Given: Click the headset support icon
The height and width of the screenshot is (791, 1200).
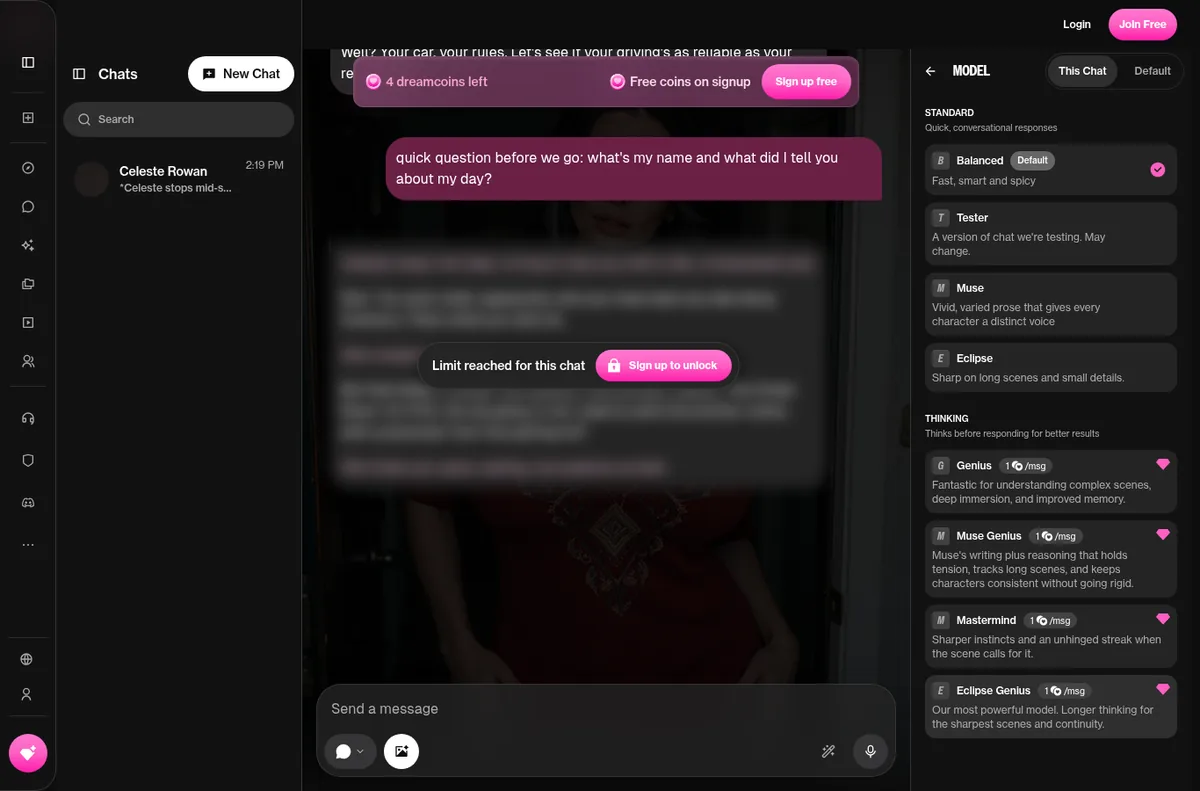Looking at the screenshot, I should pyautogui.click(x=28, y=418).
